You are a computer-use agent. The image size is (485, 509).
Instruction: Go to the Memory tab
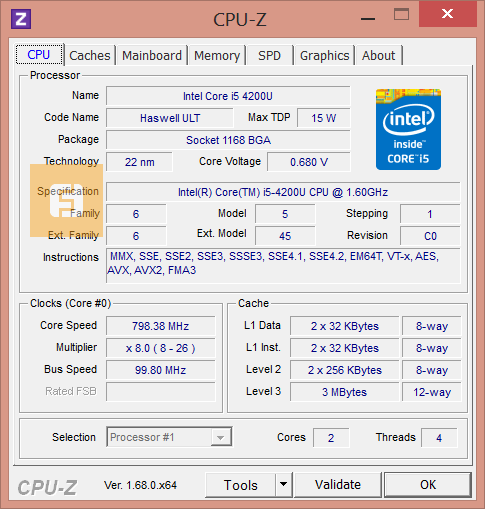(217, 55)
